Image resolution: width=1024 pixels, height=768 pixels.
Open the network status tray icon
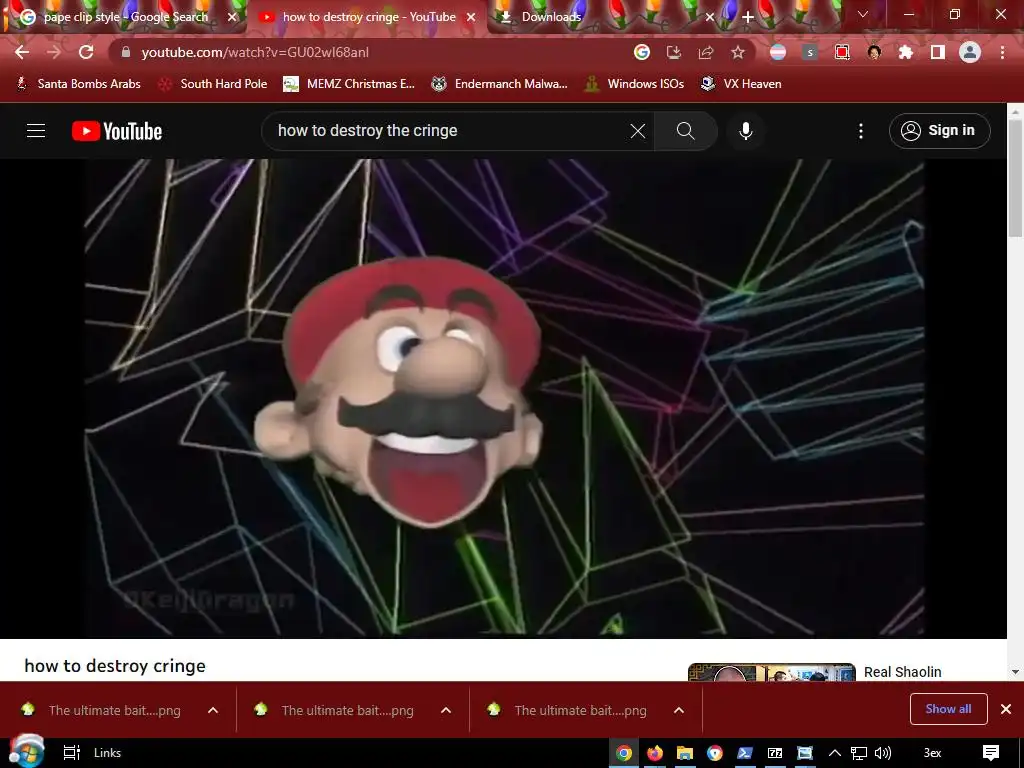point(859,753)
